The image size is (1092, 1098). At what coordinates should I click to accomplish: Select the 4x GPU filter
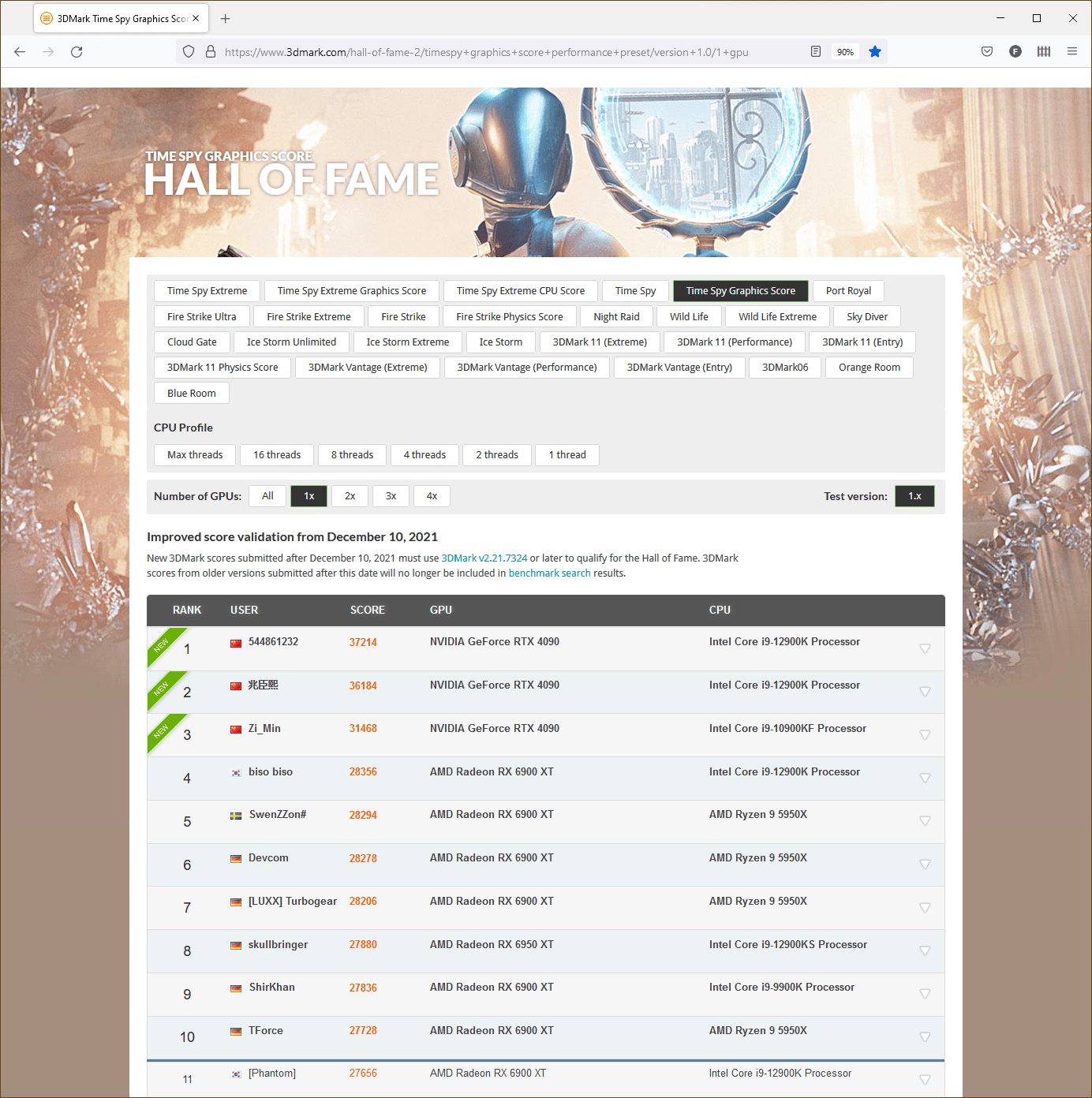click(432, 496)
